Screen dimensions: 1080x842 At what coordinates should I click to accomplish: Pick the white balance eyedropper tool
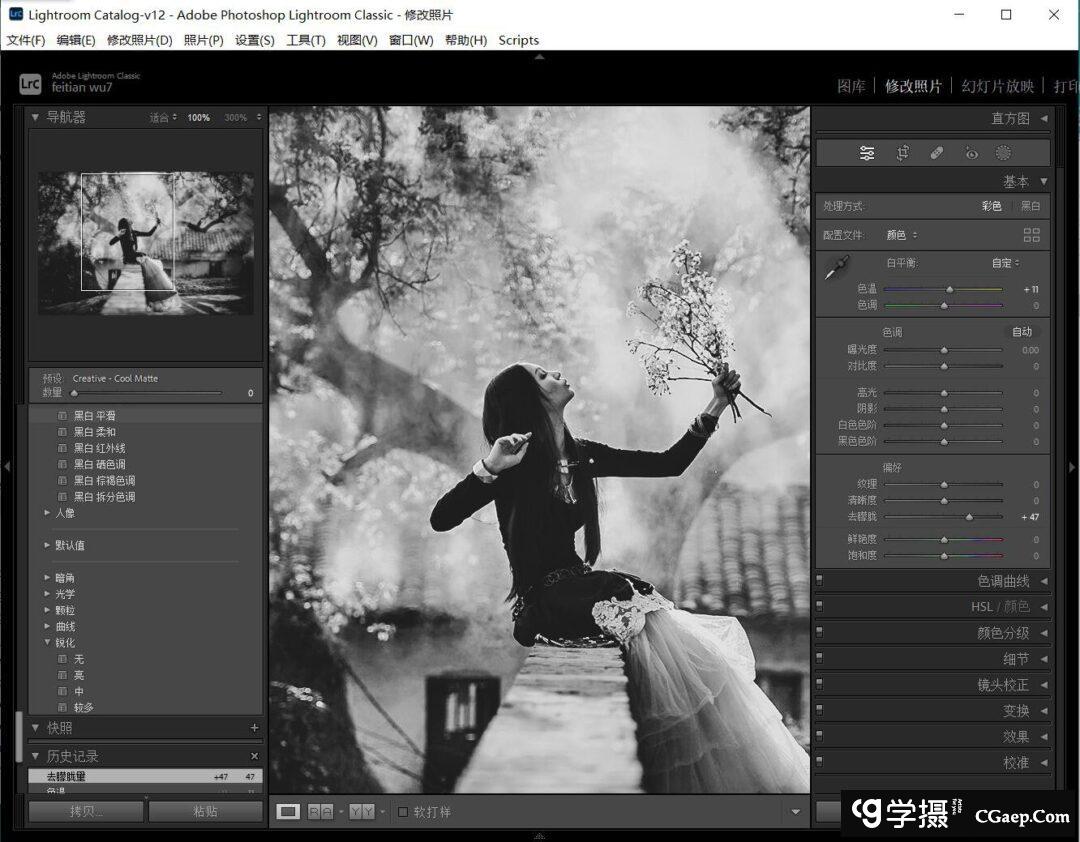836,267
